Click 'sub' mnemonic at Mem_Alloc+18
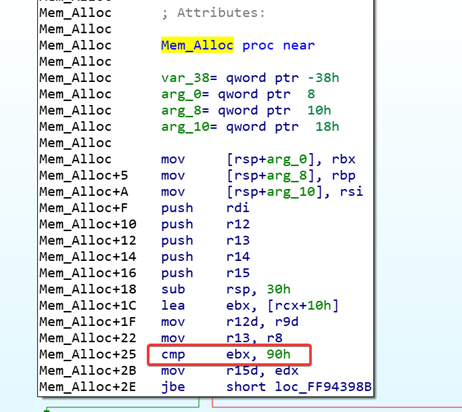The height and width of the screenshot is (412, 462). click(173, 289)
